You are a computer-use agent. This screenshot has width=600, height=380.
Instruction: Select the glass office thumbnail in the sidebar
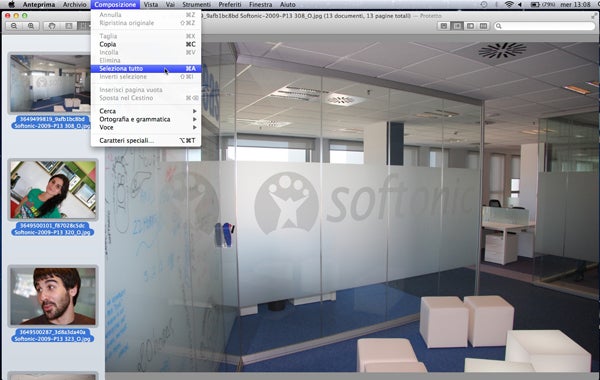(x=50, y=83)
